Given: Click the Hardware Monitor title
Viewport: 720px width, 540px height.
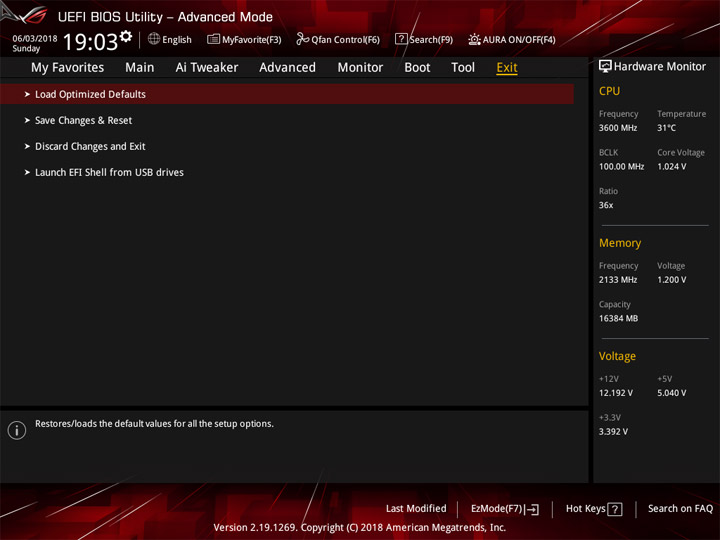Looking at the screenshot, I should (660, 67).
